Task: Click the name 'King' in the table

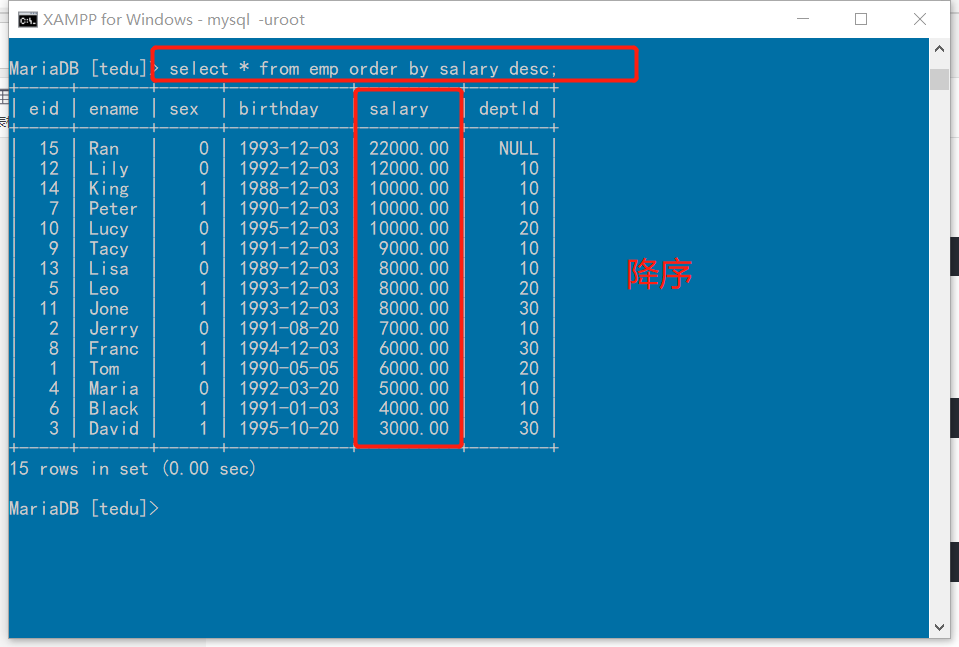Action: click(x=109, y=188)
